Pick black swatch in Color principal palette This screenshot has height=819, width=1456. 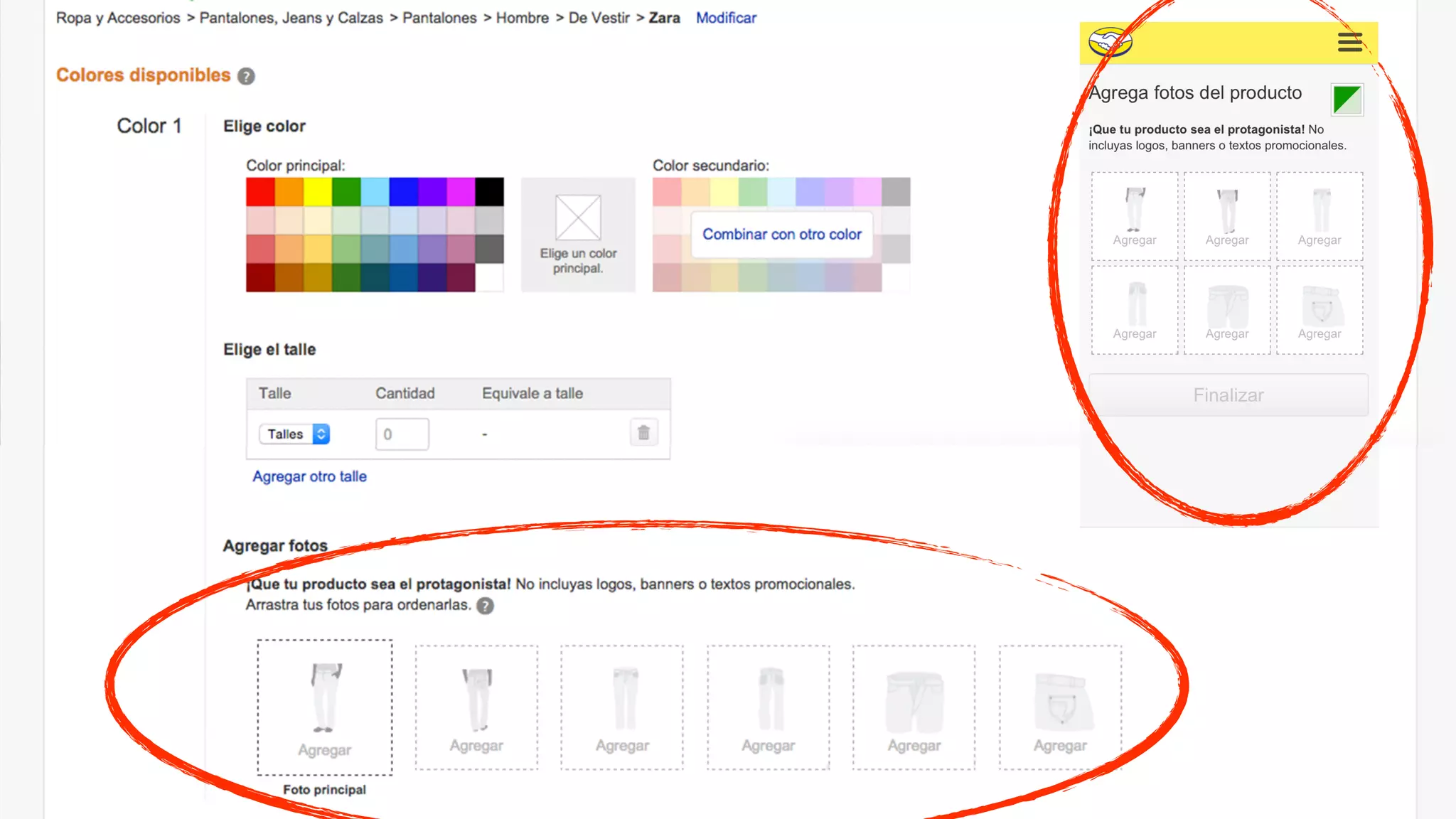tap(489, 192)
